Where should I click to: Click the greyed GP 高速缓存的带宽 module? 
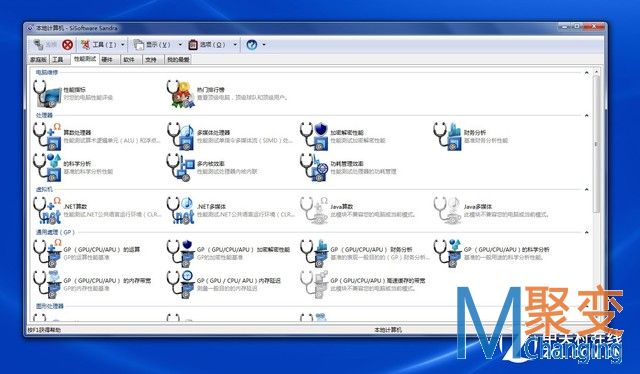363,284
